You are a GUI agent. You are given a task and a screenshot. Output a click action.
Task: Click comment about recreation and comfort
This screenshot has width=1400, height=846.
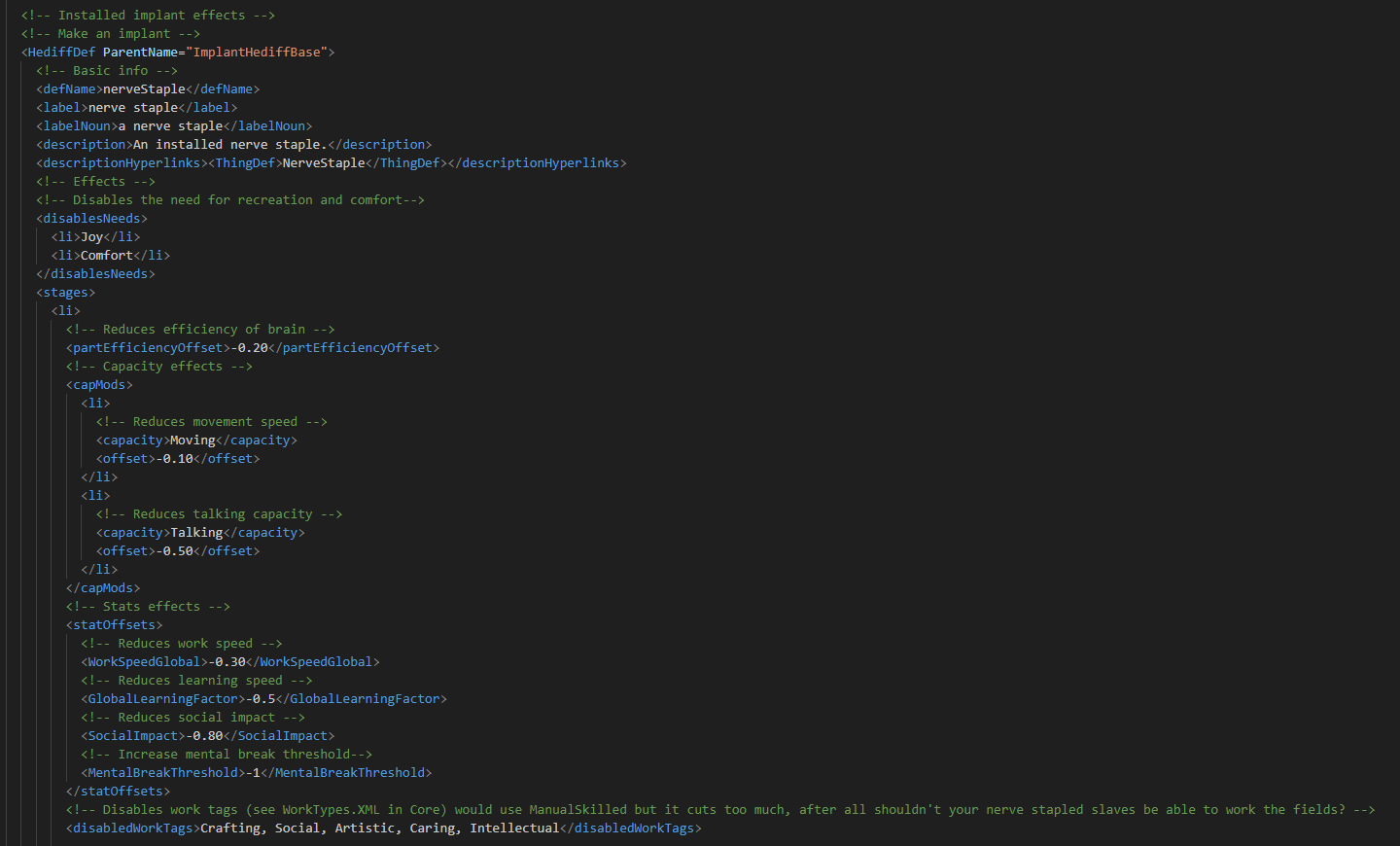[x=230, y=200]
